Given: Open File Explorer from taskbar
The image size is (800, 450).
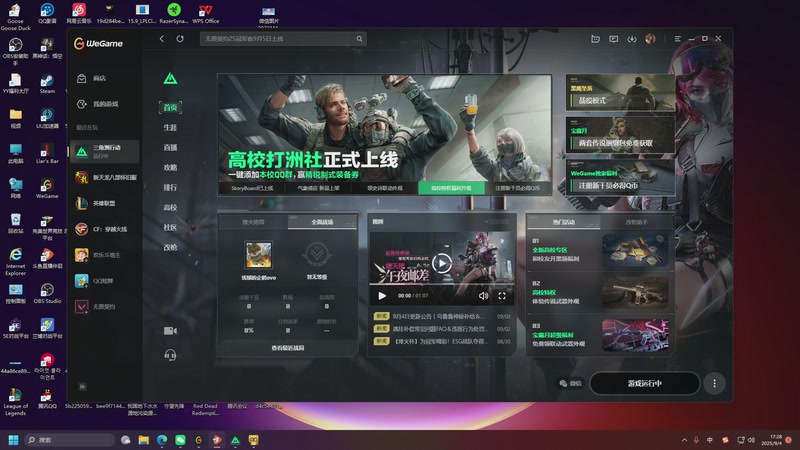Looking at the screenshot, I should click(x=144, y=440).
